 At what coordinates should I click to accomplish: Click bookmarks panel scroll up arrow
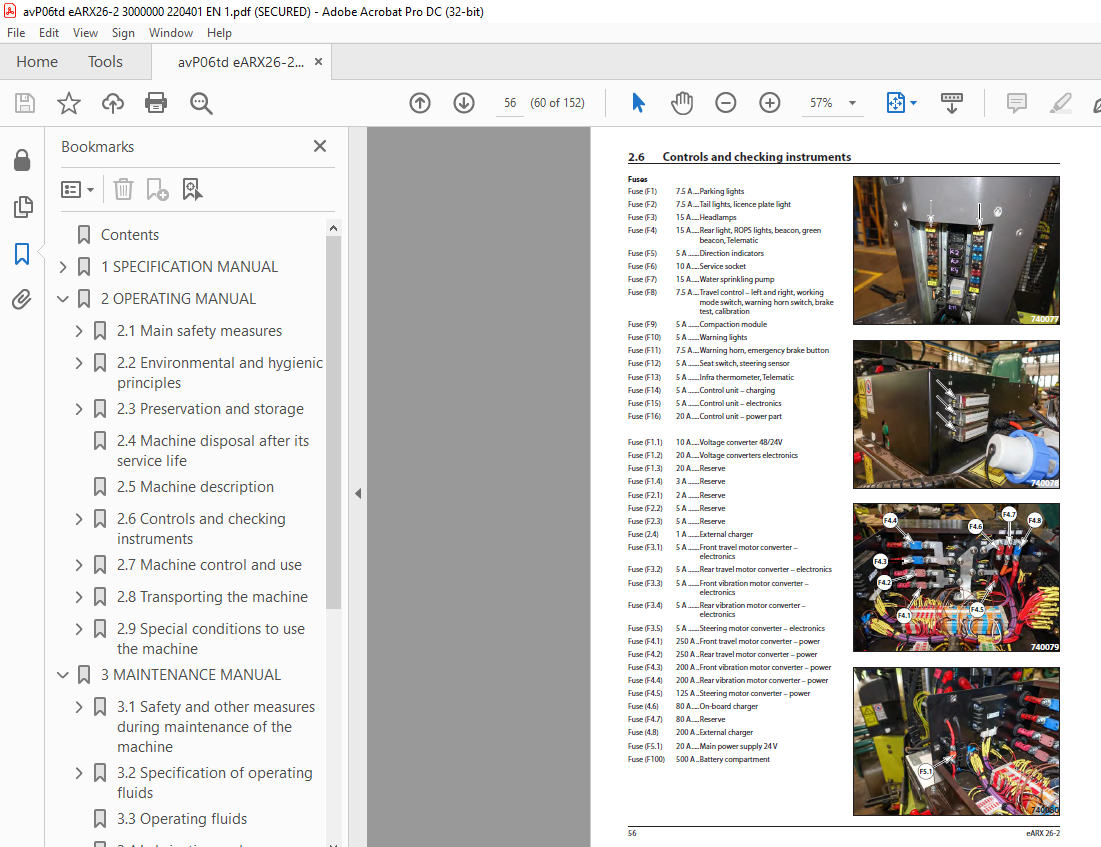334,228
